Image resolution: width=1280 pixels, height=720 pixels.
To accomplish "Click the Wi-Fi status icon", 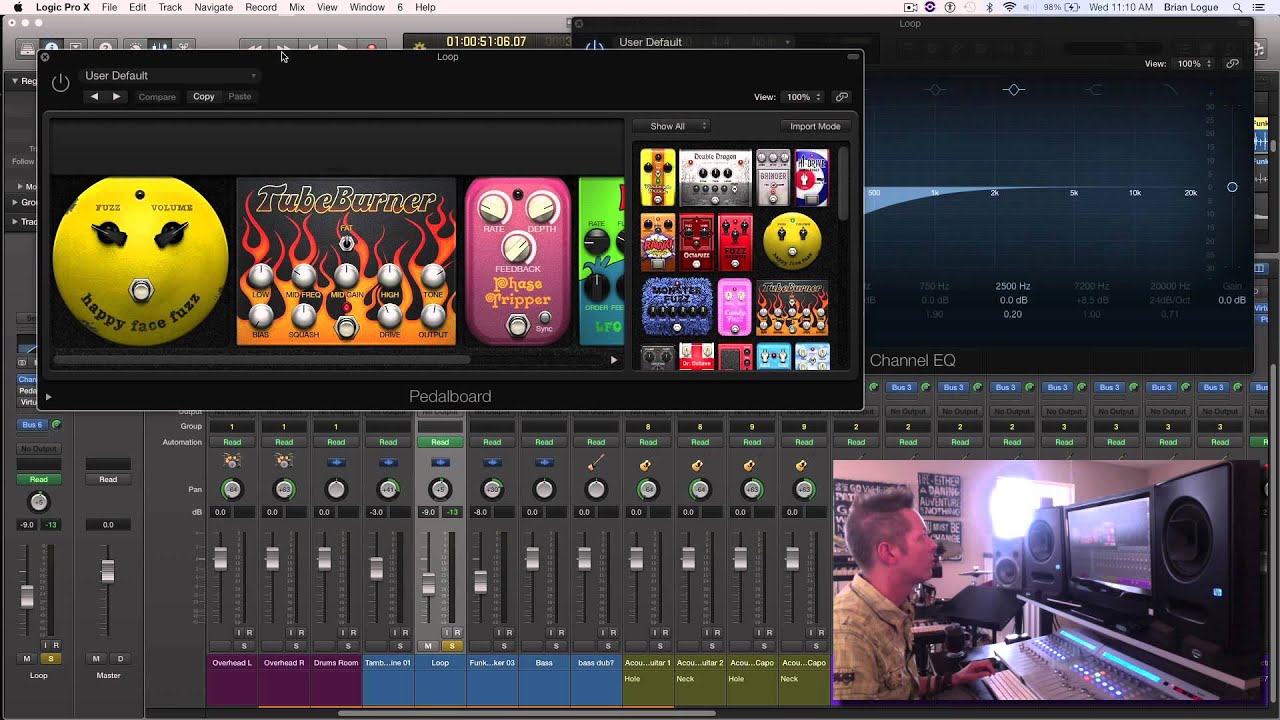I will [x=1009, y=7].
